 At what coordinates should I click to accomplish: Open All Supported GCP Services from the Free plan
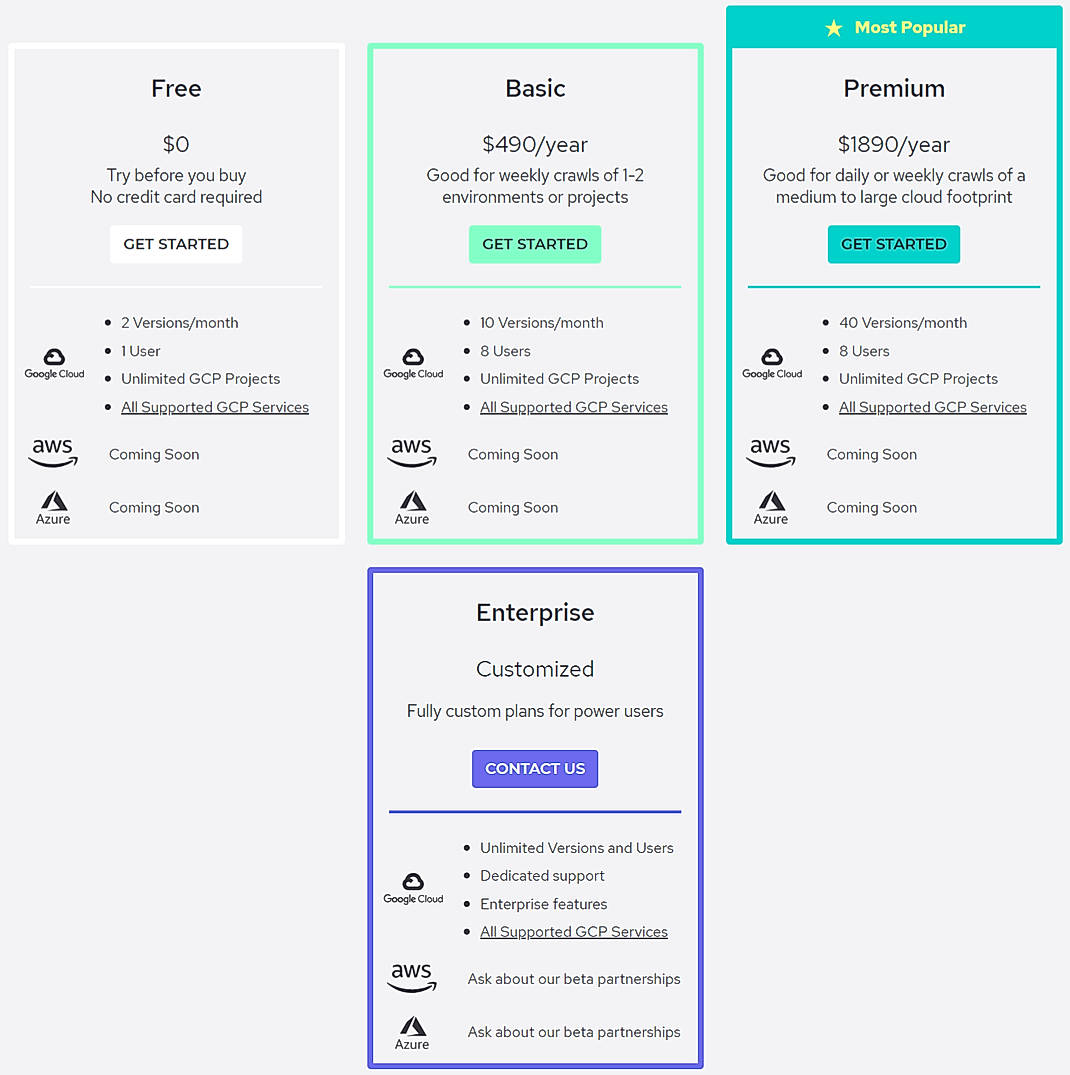pyautogui.click(x=214, y=407)
